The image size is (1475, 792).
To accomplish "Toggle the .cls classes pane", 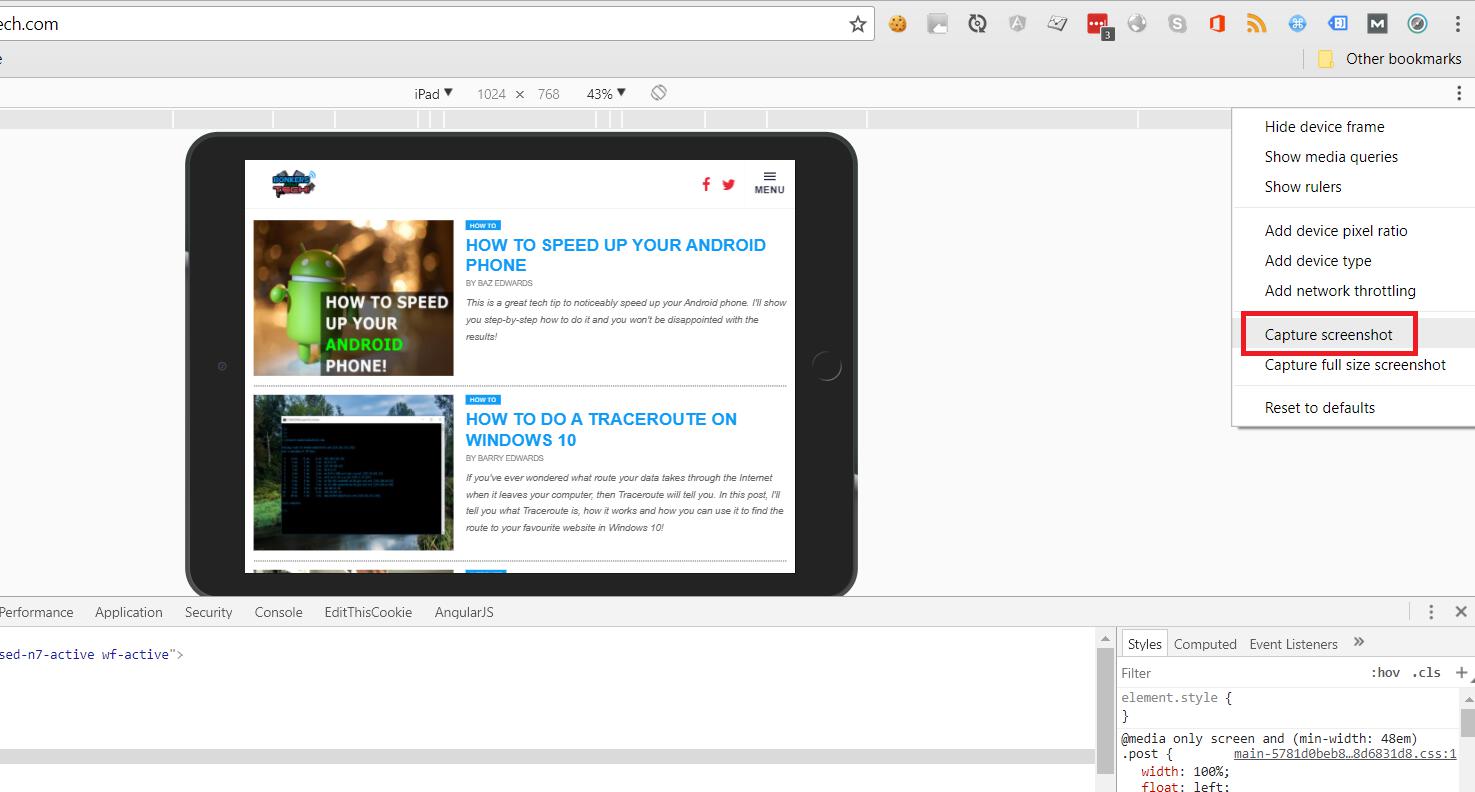I will pos(1426,673).
